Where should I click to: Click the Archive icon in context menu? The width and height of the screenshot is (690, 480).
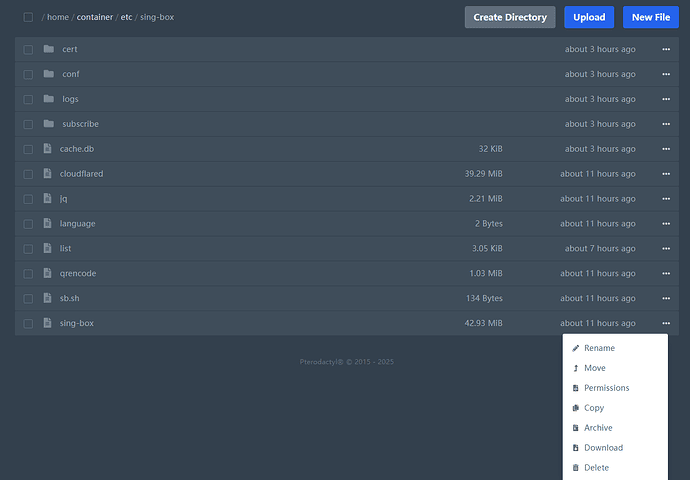[x=575, y=428]
